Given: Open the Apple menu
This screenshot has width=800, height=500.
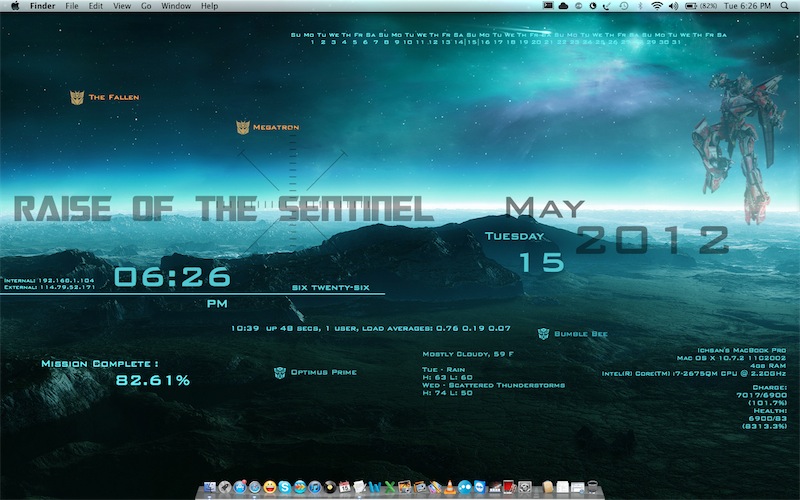Looking at the screenshot, I should [x=15, y=6].
